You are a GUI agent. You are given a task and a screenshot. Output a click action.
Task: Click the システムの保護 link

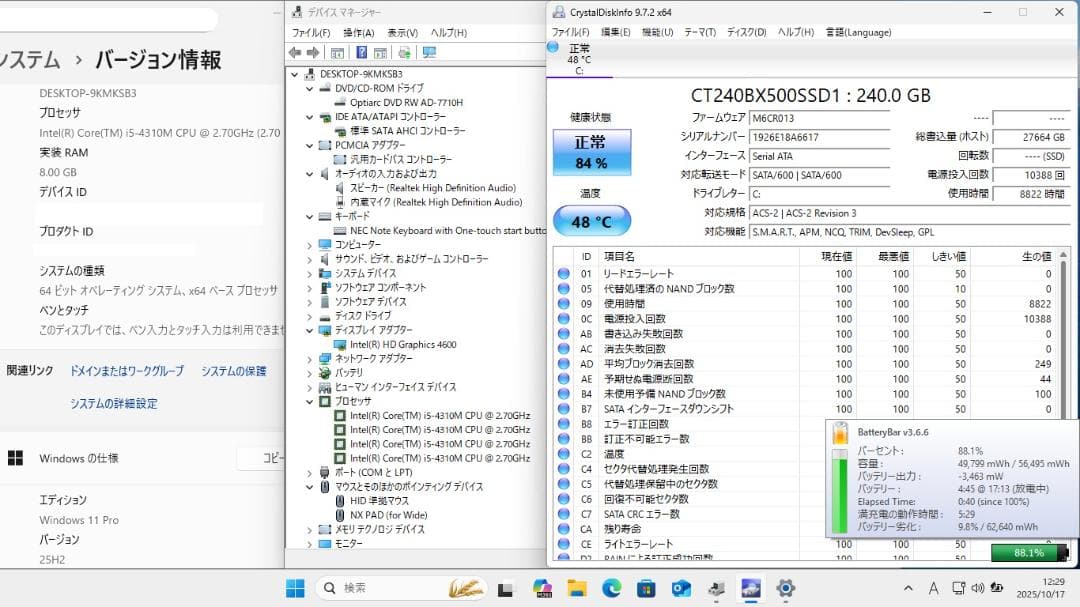point(234,370)
